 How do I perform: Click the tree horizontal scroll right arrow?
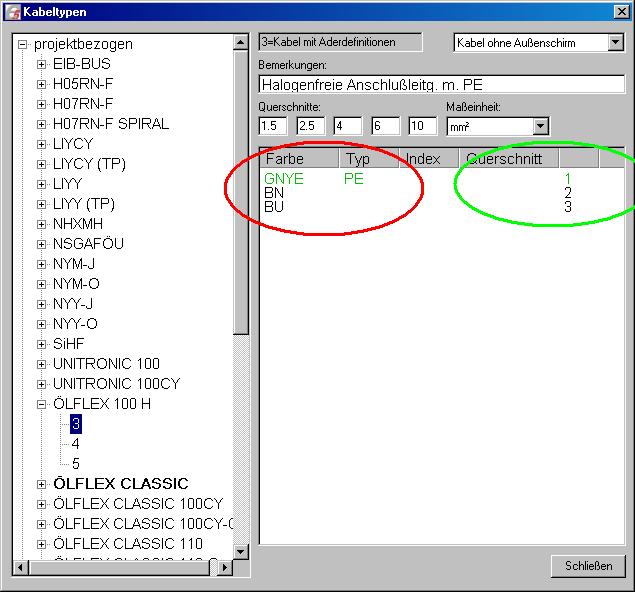[x=224, y=567]
